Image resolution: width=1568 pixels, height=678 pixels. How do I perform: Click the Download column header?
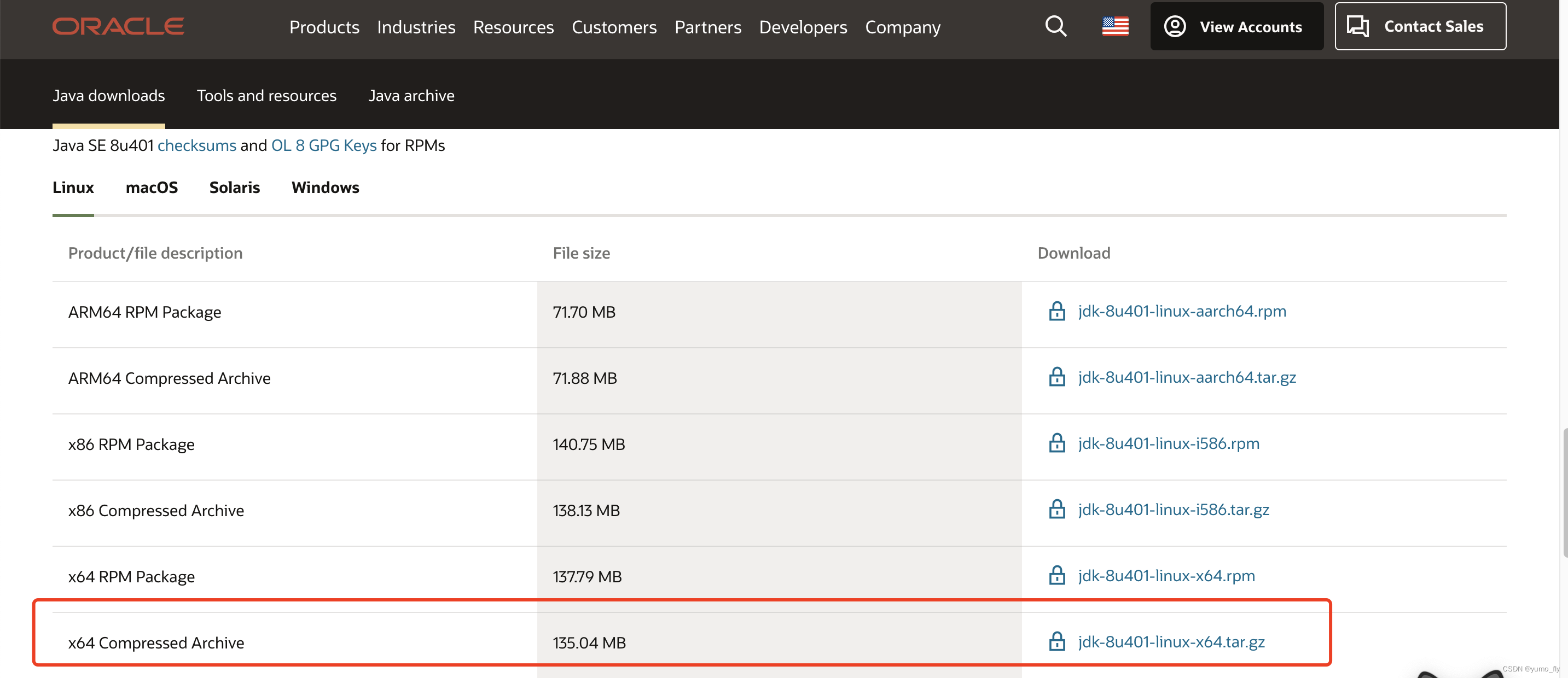coord(1074,253)
